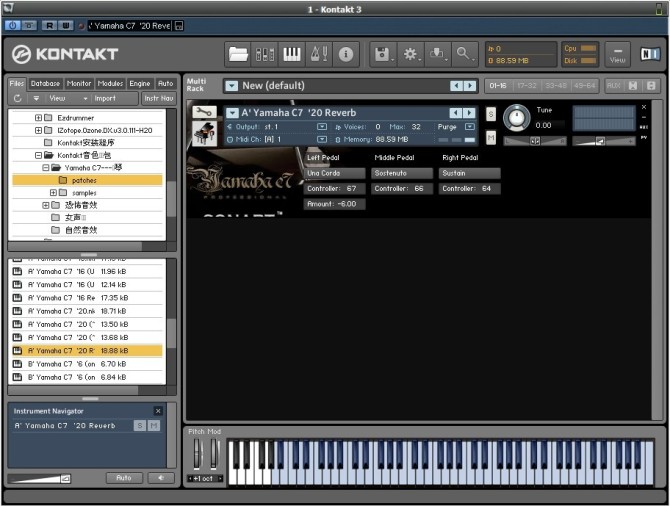This screenshot has width=670, height=506.
Task: Switch to the Modules tab
Action: pyautogui.click(x=110, y=84)
